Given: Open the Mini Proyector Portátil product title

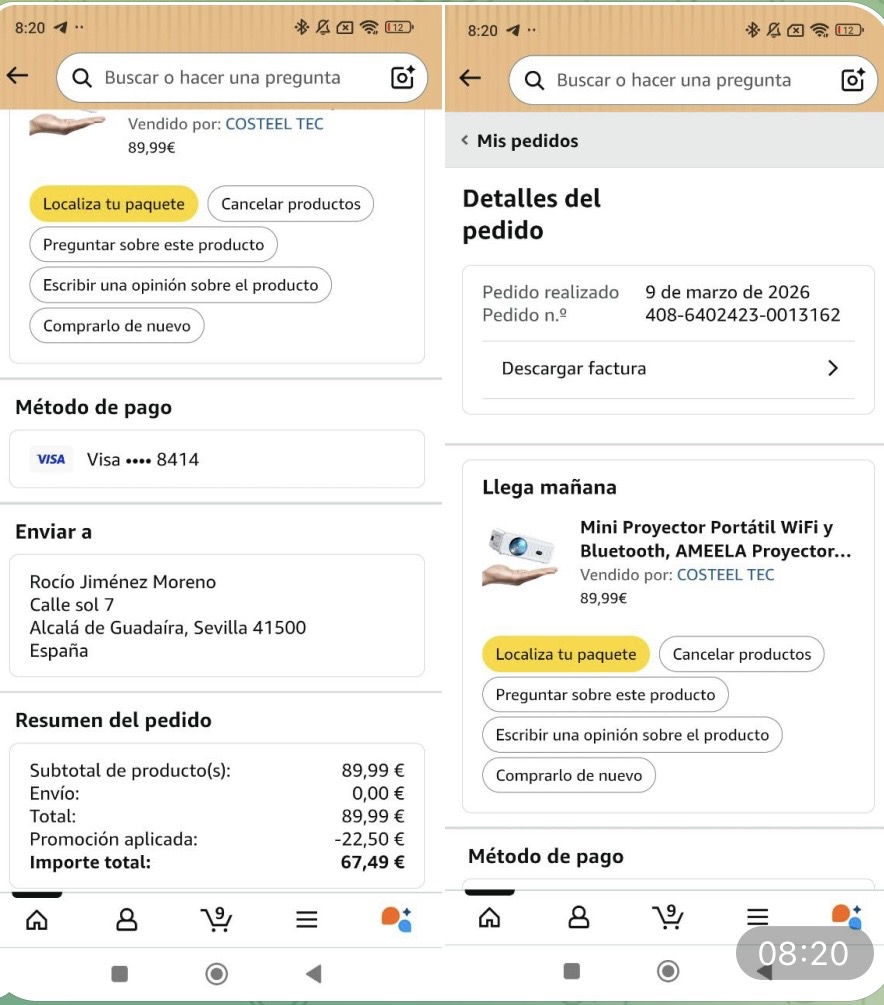Looking at the screenshot, I should (714, 539).
